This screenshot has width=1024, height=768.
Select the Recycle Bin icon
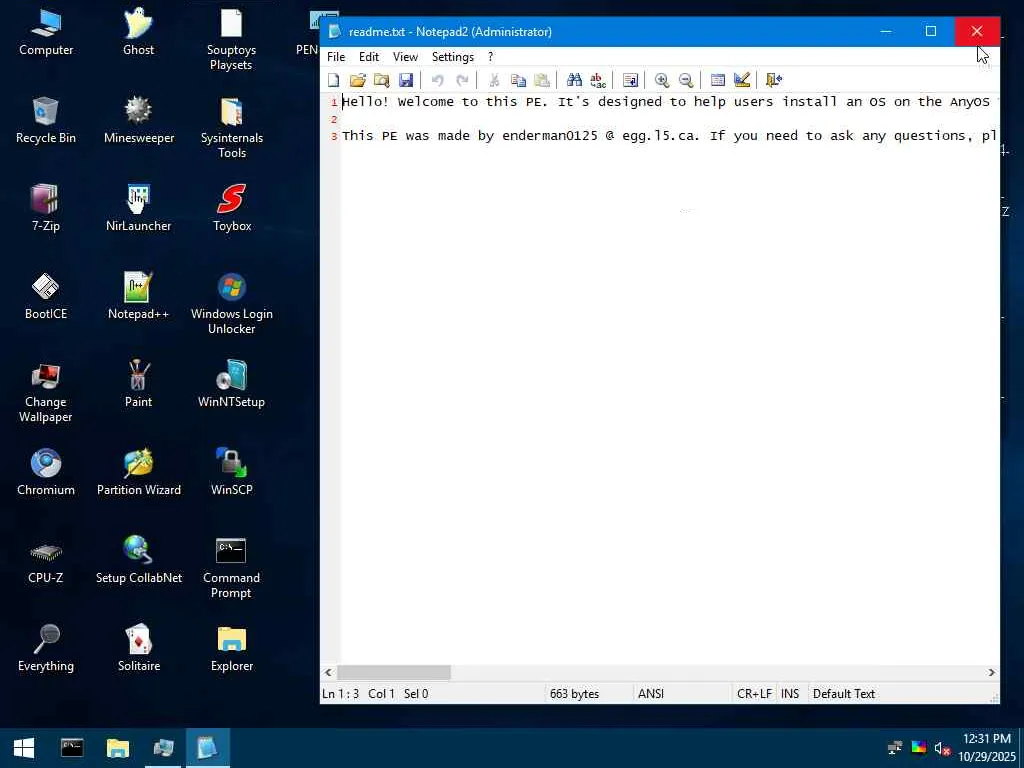46,121
